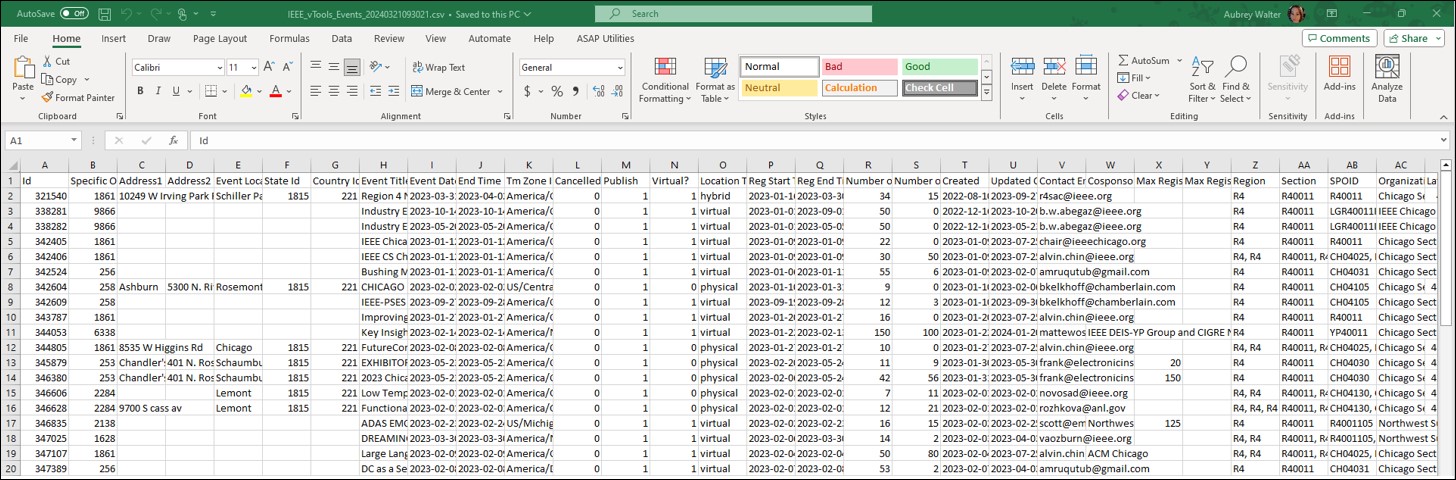Image resolution: width=1456 pixels, height=480 pixels.
Task: Click the Copy icon in Clipboard
Action: pyautogui.click(x=48, y=80)
